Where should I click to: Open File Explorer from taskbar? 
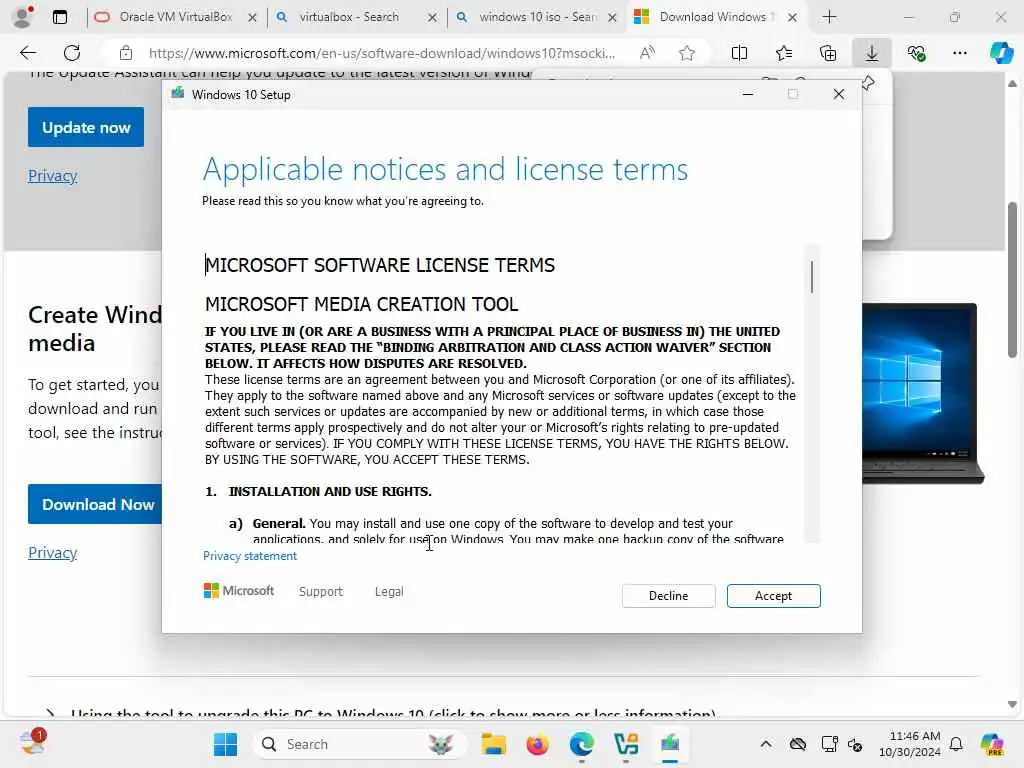[x=494, y=744]
